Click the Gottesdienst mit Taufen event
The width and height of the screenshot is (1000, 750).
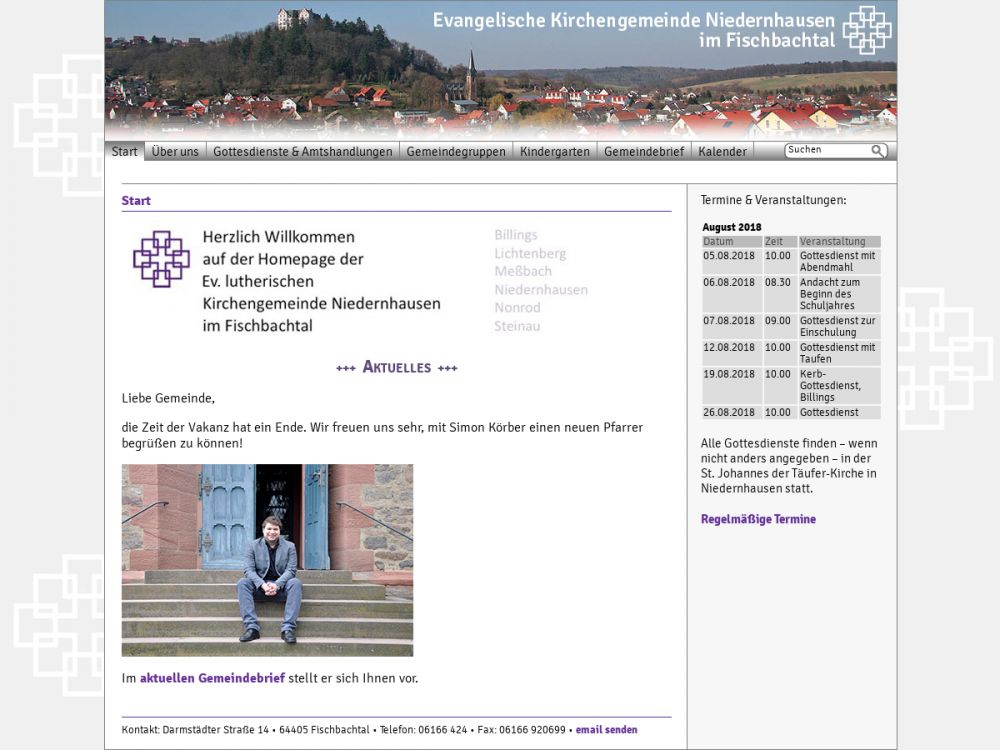[838, 353]
